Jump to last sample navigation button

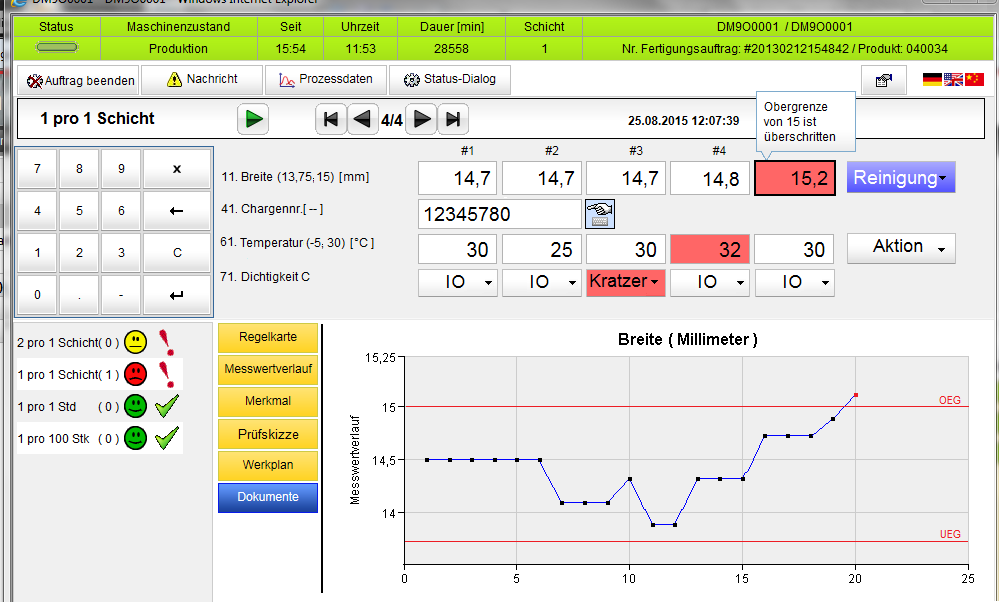click(x=453, y=119)
